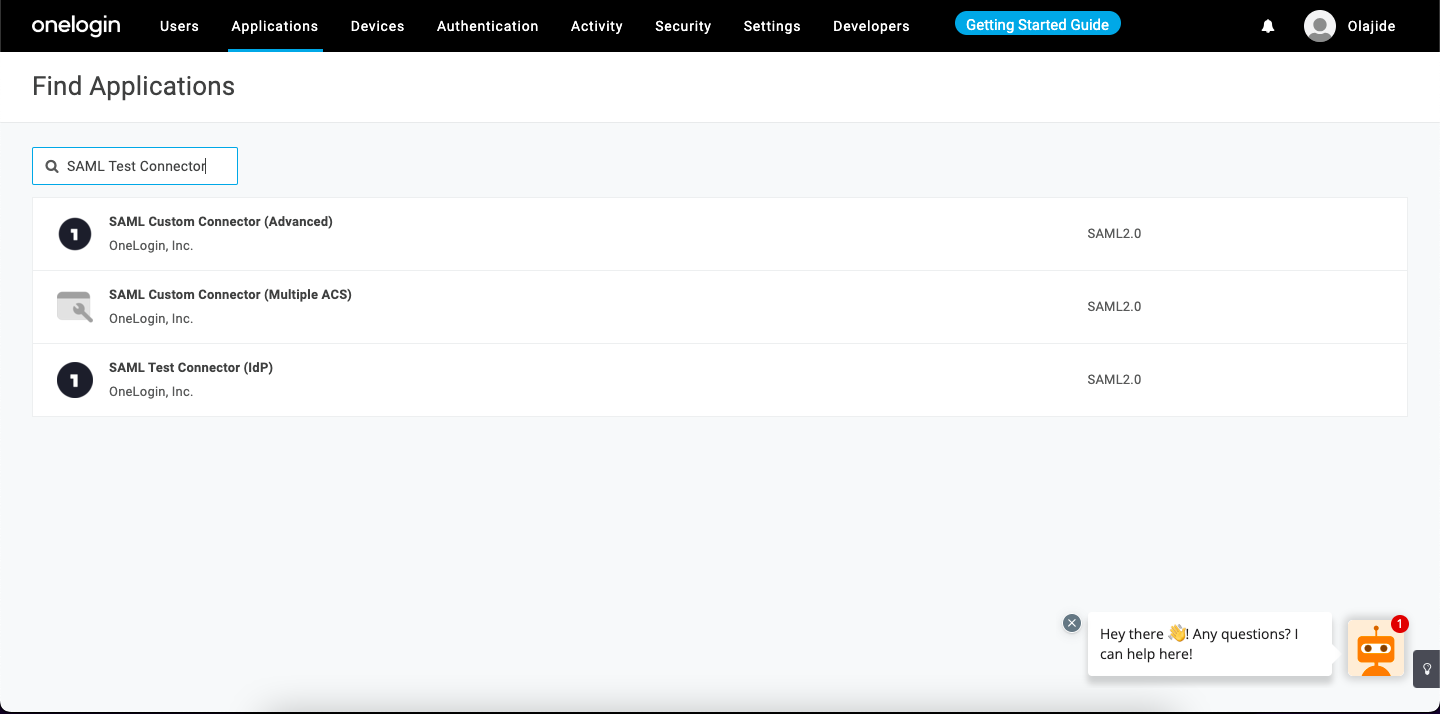Open the Users menu
This screenshot has height=714, width=1440.
click(x=179, y=26)
